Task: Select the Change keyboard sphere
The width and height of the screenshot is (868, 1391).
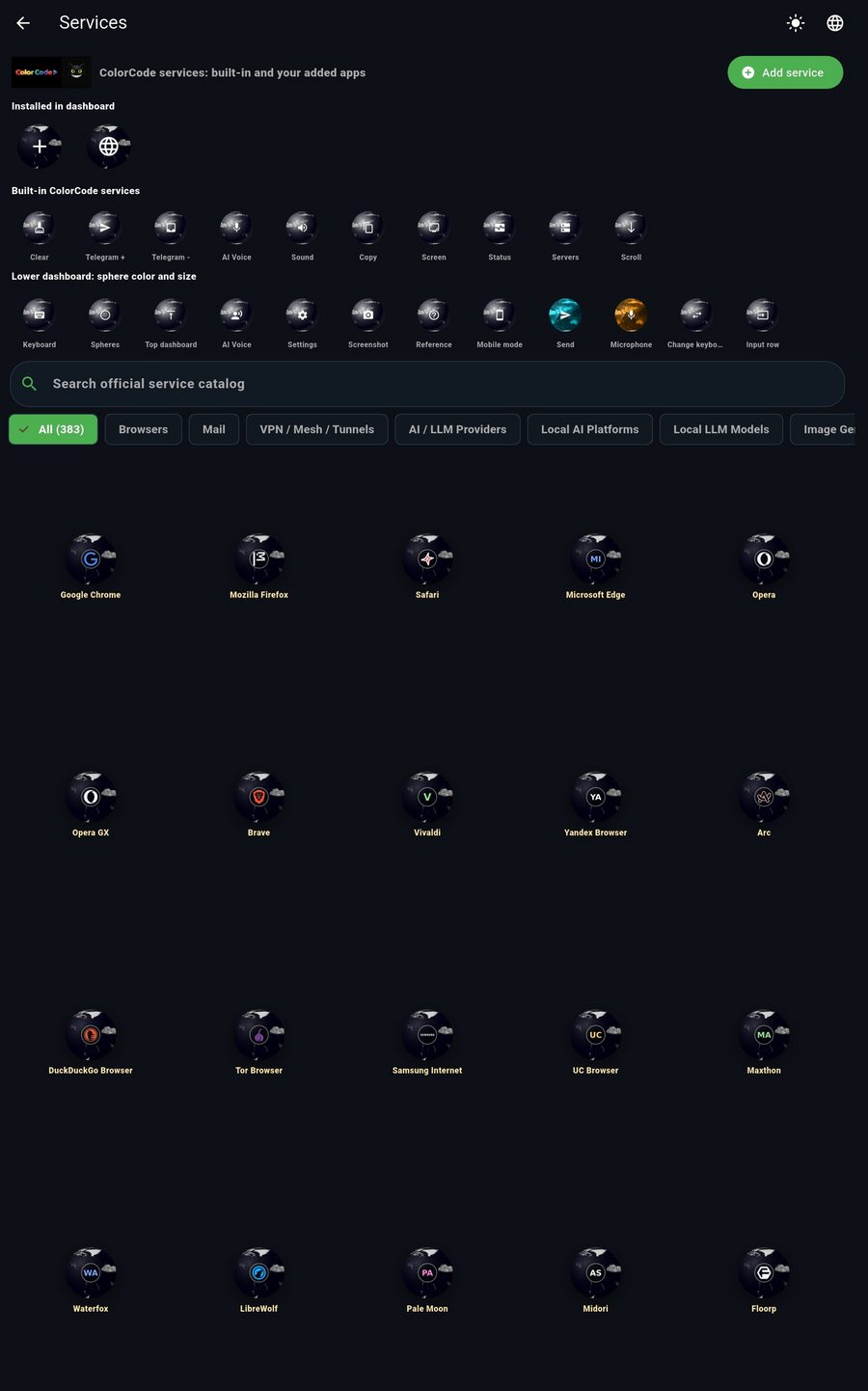Action: pos(696,314)
